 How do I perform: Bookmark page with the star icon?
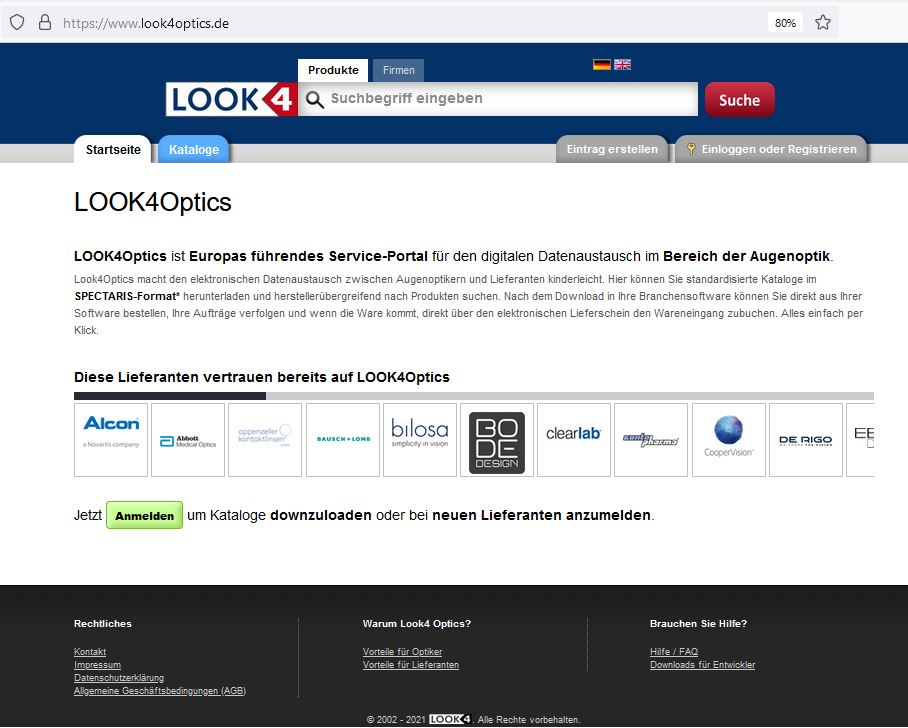(x=822, y=23)
